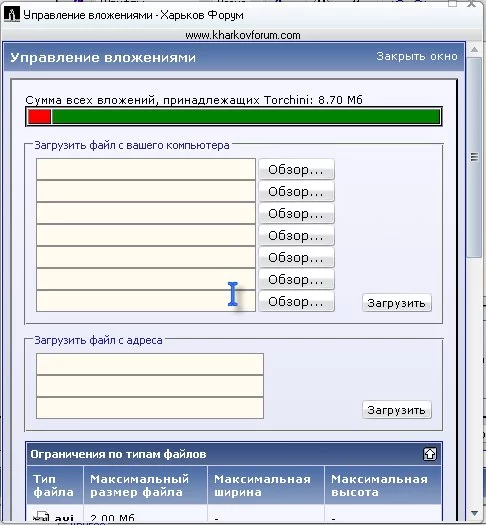Image resolution: width=486 pixels, height=525 pixels.
Task: Click the total attachments size text 8.70 Мб
Action: click(340, 100)
